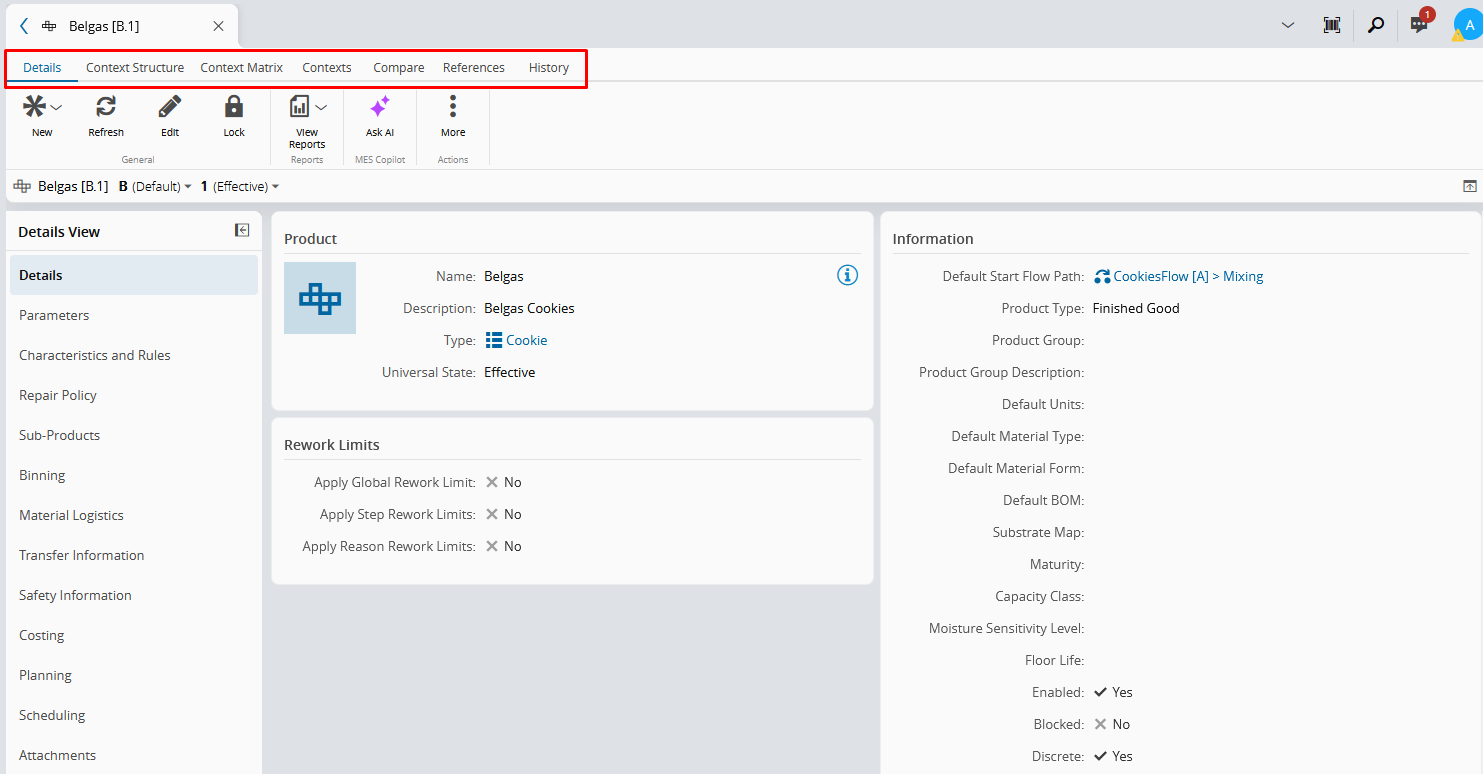
Task: Open the chat notifications icon
Action: point(1420,24)
